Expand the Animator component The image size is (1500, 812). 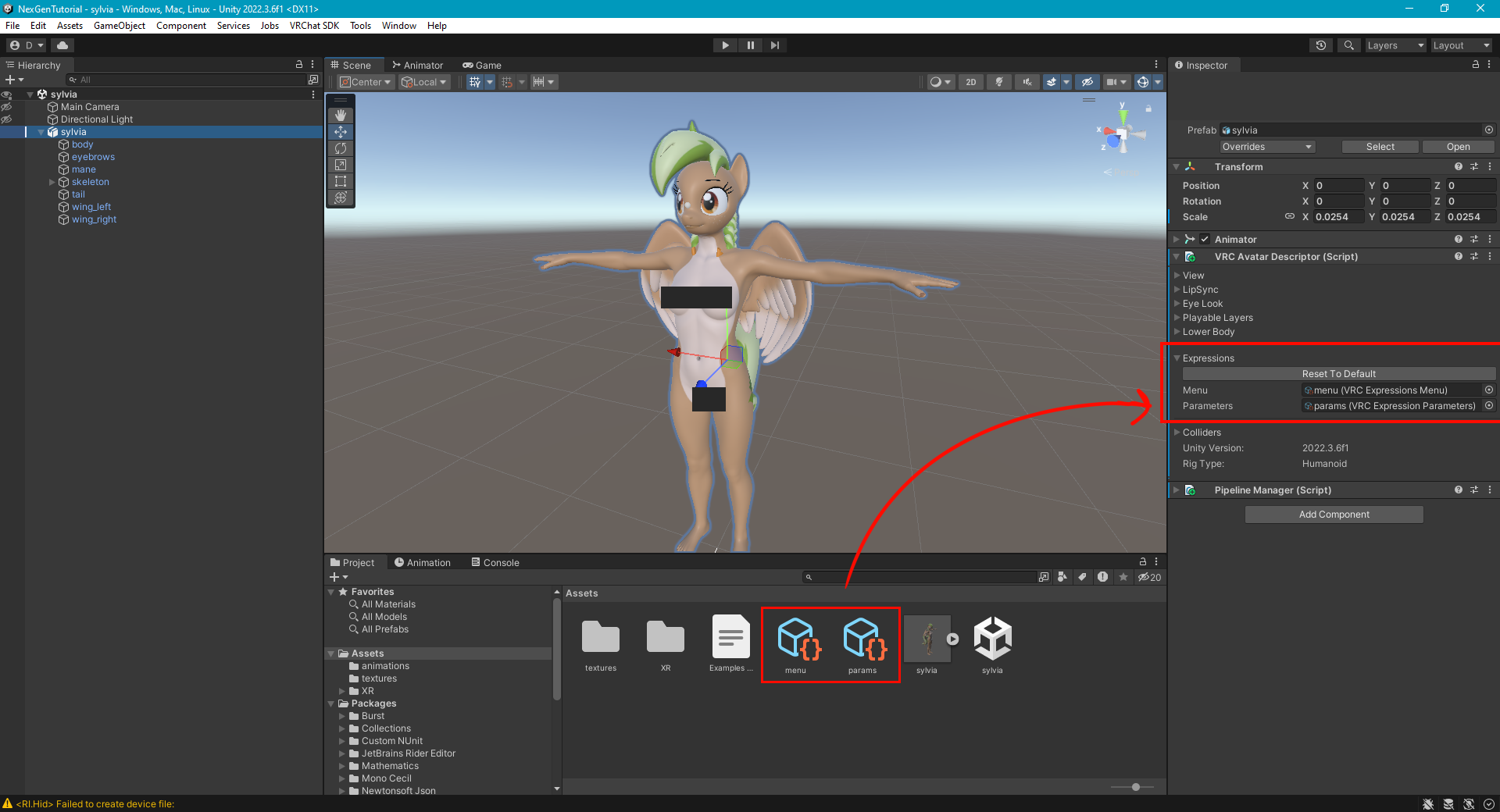coord(1177,240)
